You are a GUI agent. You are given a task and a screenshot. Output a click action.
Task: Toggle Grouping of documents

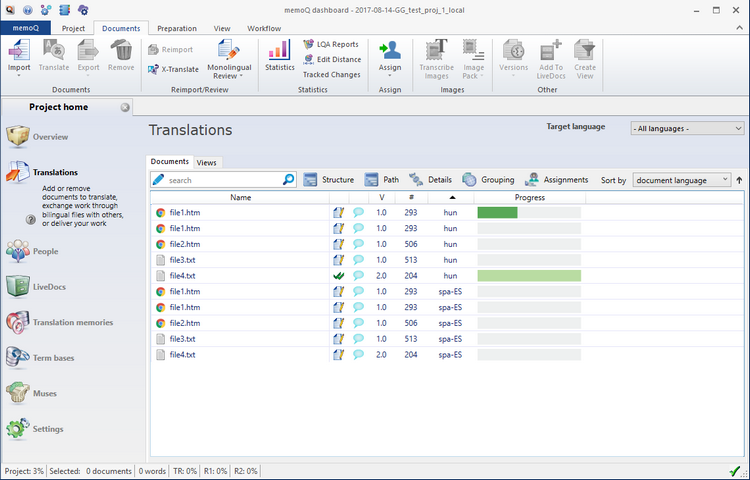488,180
